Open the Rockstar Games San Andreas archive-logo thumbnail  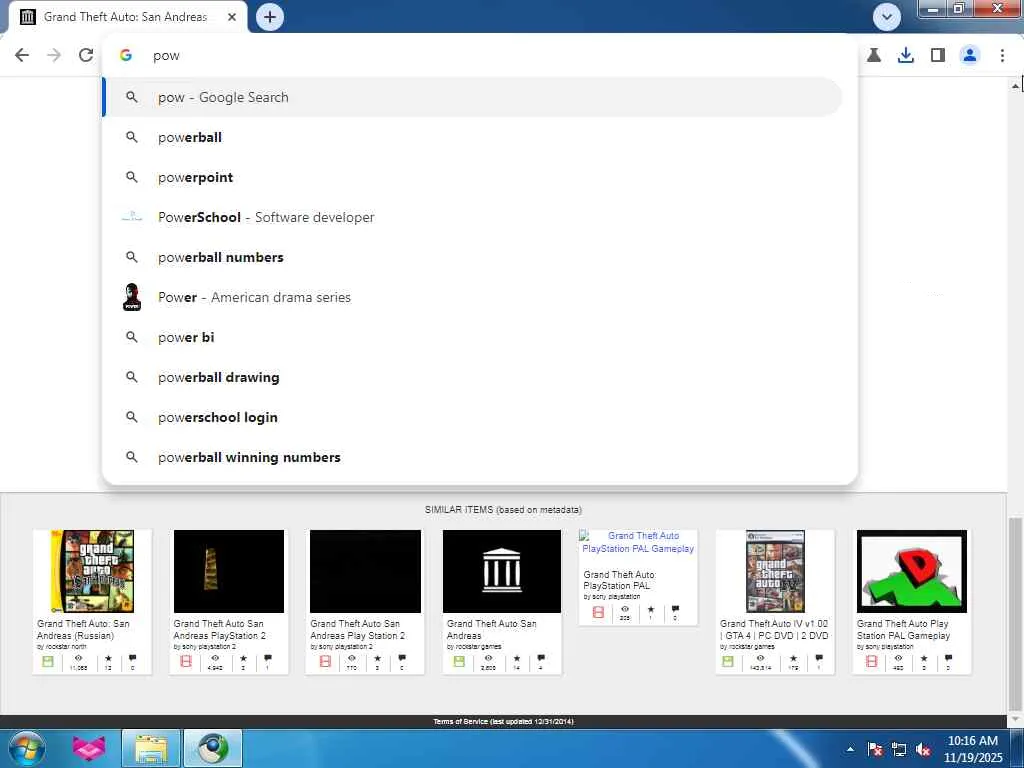pyautogui.click(x=502, y=571)
